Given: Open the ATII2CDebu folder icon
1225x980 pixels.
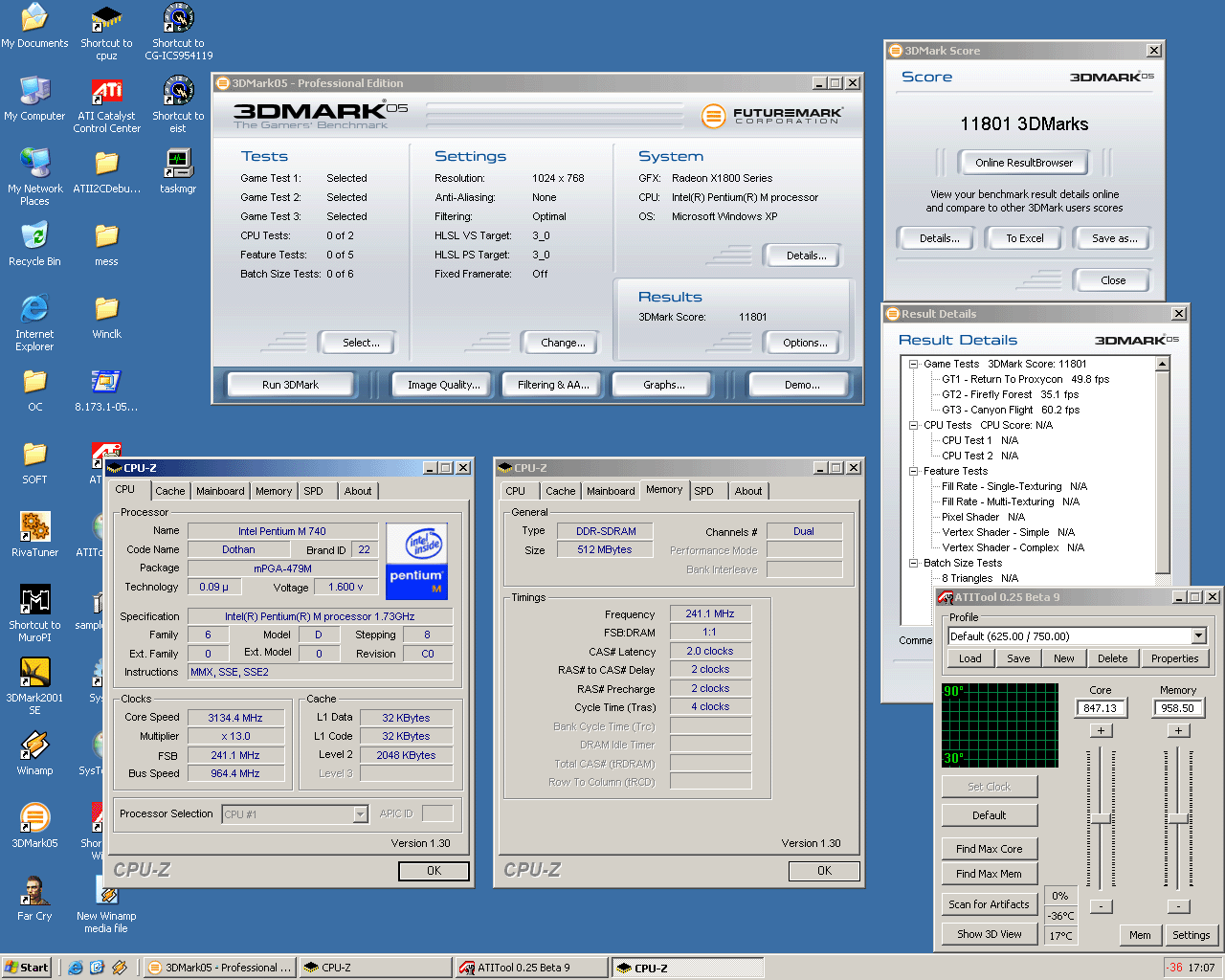Looking at the screenshot, I should click(106, 171).
